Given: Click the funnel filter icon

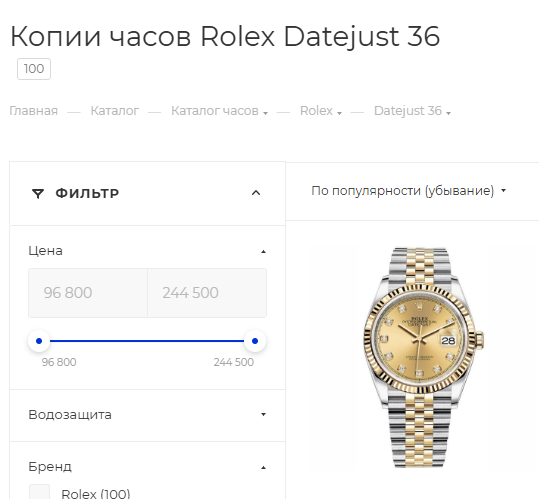Looking at the screenshot, I should (x=38, y=194).
